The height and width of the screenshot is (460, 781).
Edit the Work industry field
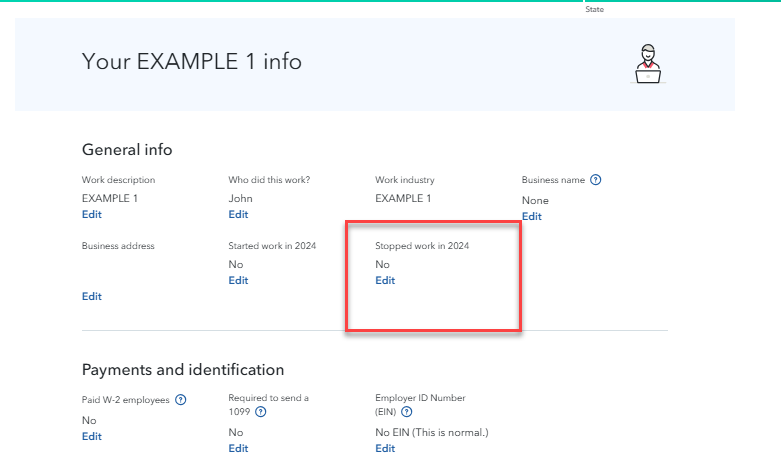(x=385, y=214)
